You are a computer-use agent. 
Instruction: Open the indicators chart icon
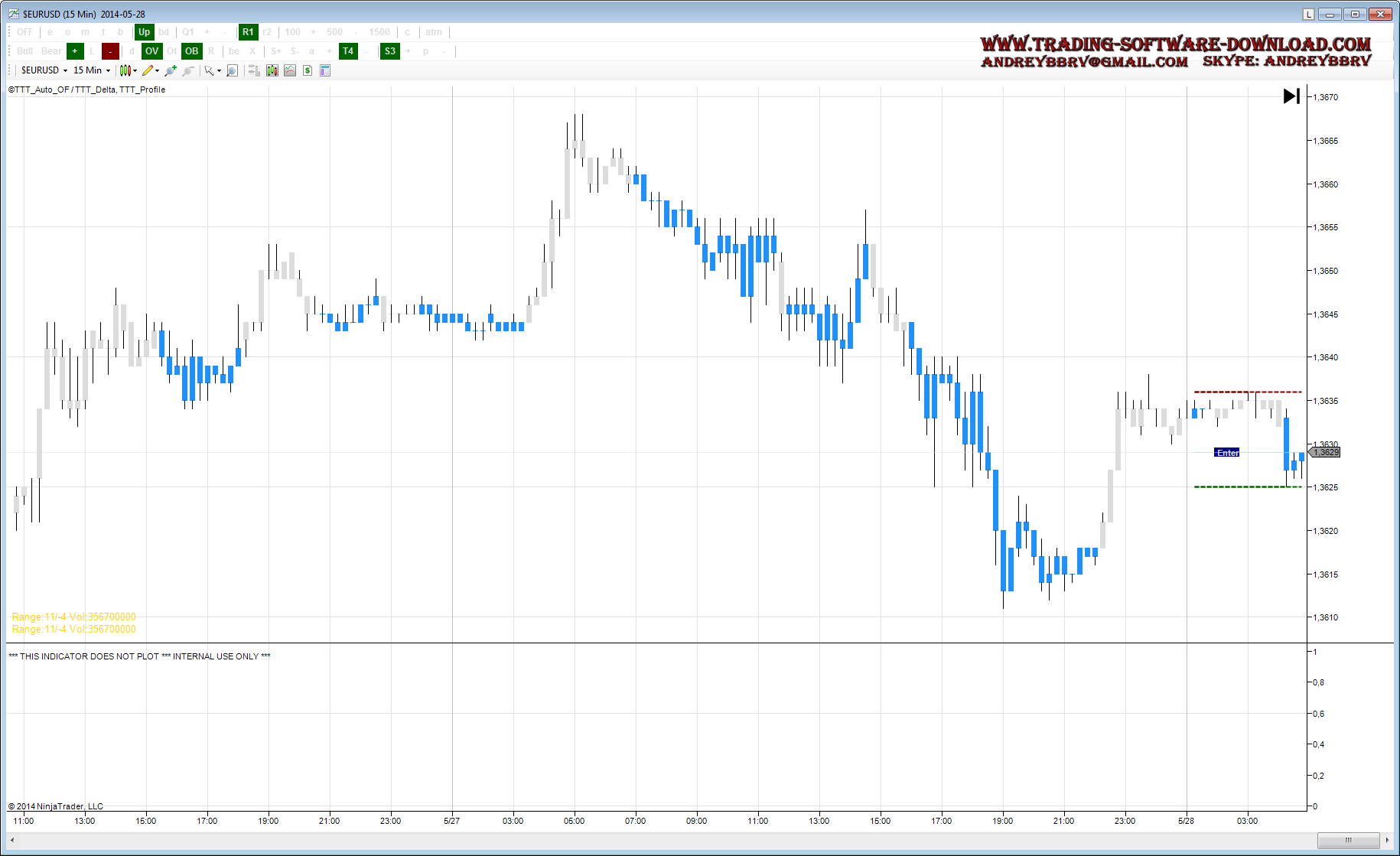point(290,70)
